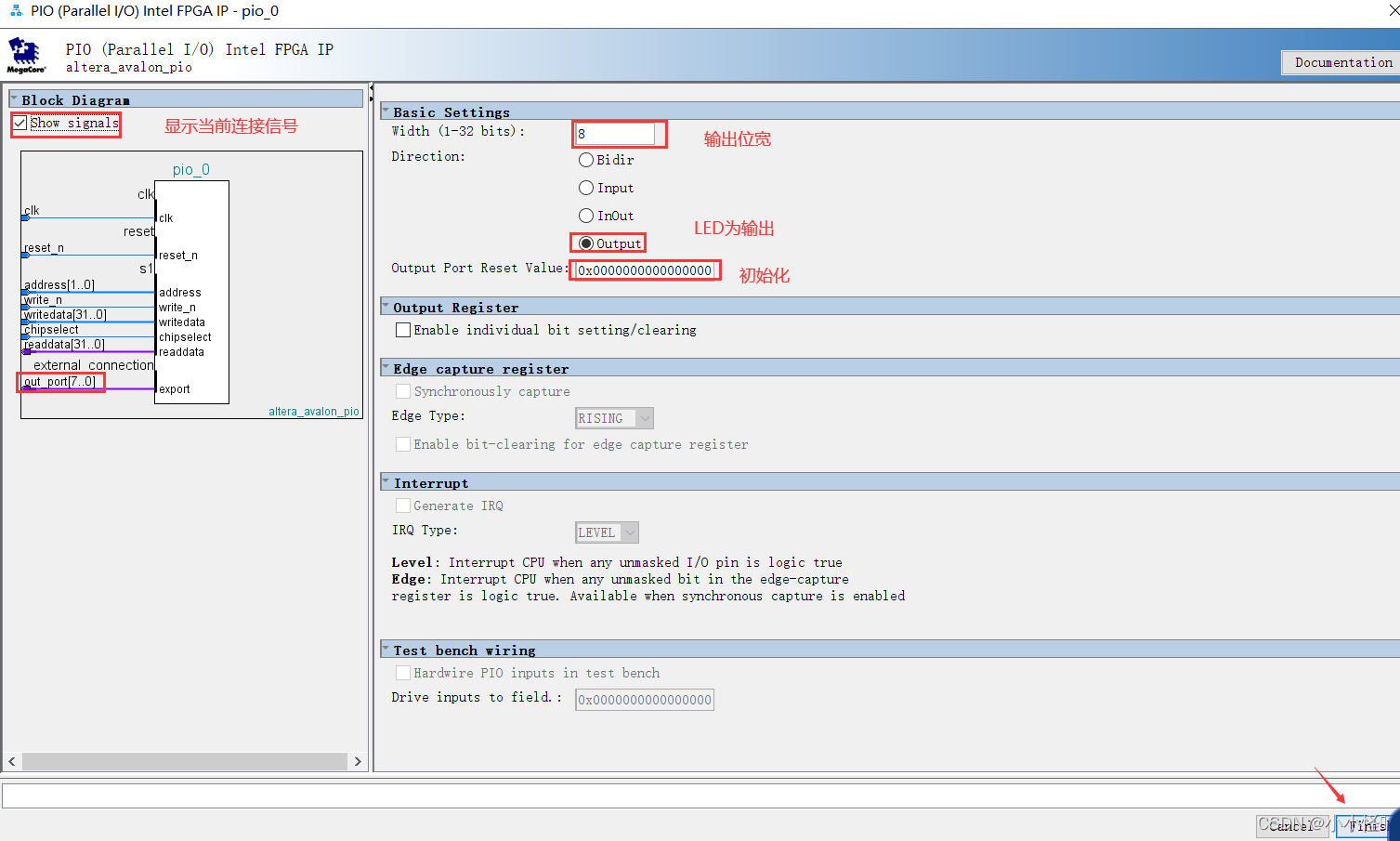Image resolution: width=1400 pixels, height=841 pixels.
Task: Click the out_port[7..0] signal label
Action: point(60,381)
